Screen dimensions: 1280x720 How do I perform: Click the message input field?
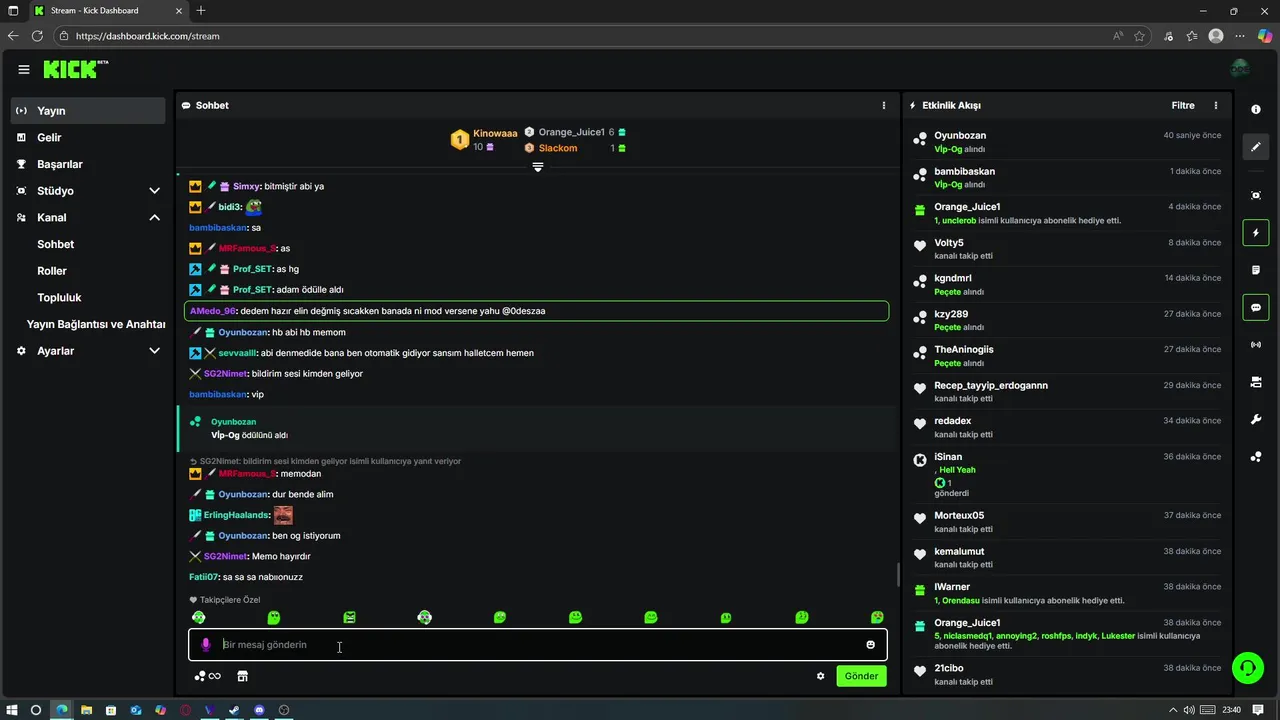point(538,645)
